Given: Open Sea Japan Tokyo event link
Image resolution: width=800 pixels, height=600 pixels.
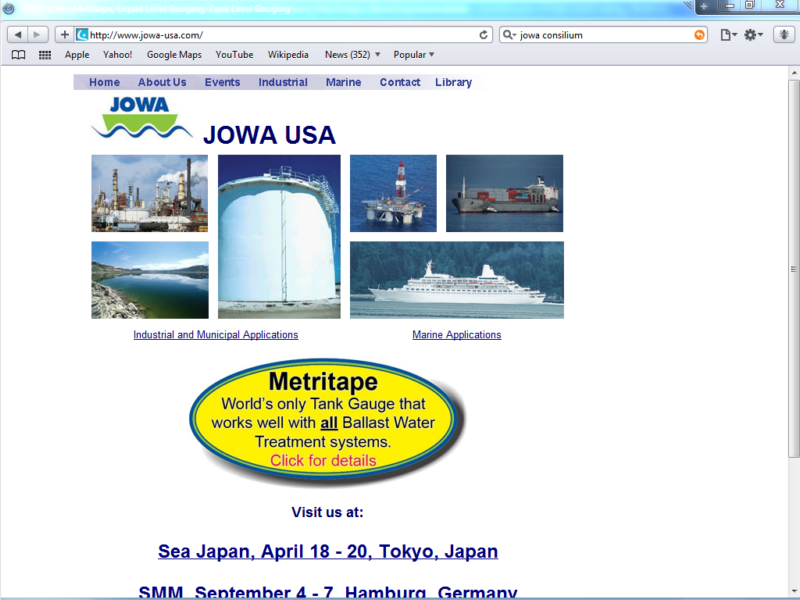Looking at the screenshot, I should point(328,552).
